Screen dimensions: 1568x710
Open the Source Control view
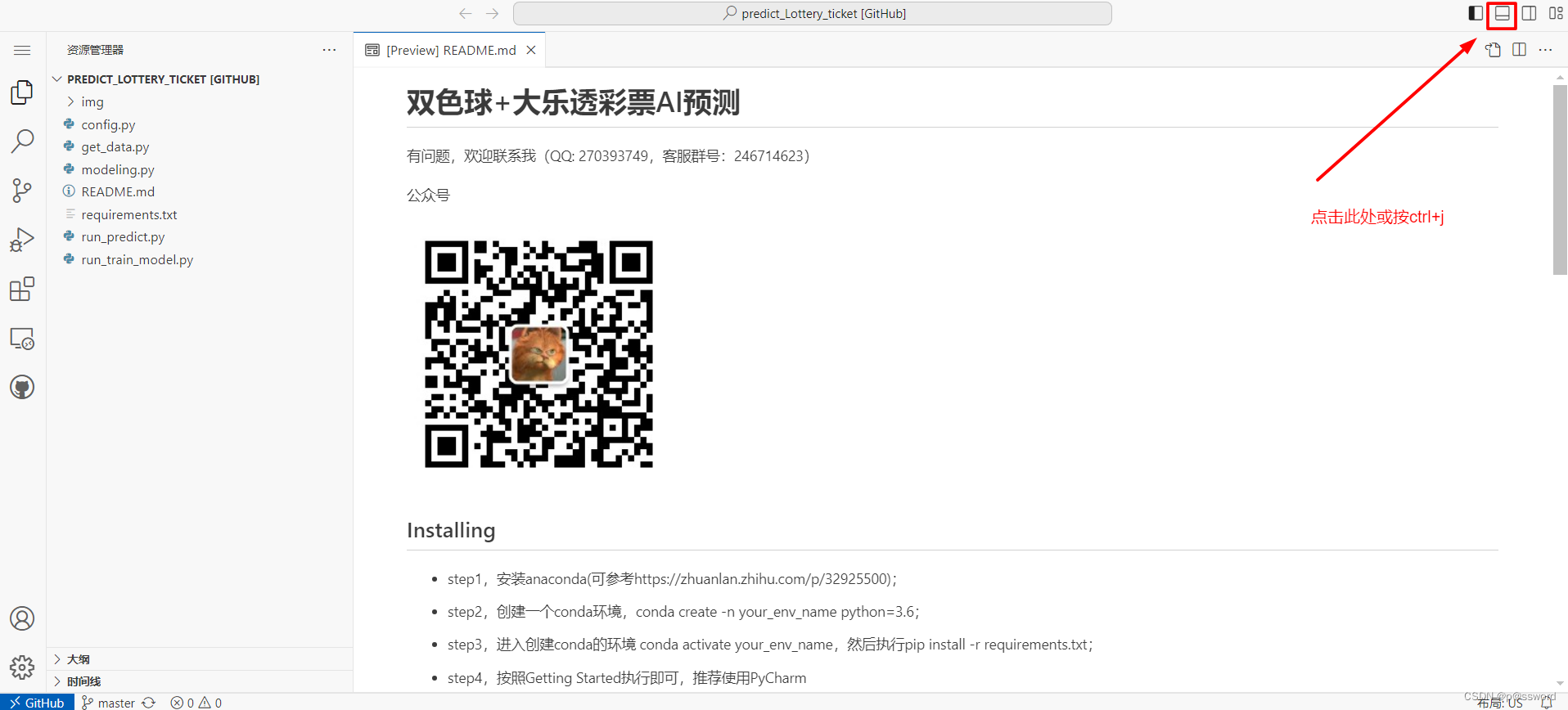point(22,191)
